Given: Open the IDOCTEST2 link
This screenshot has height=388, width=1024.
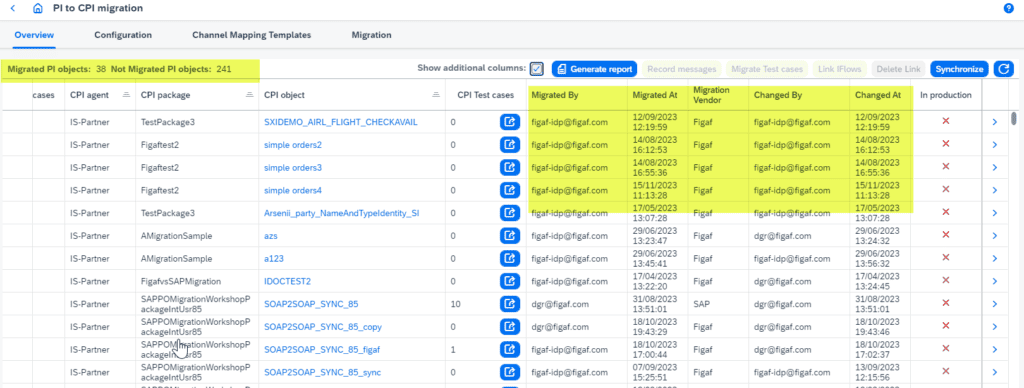Looking at the screenshot, I should coord(287,281).
